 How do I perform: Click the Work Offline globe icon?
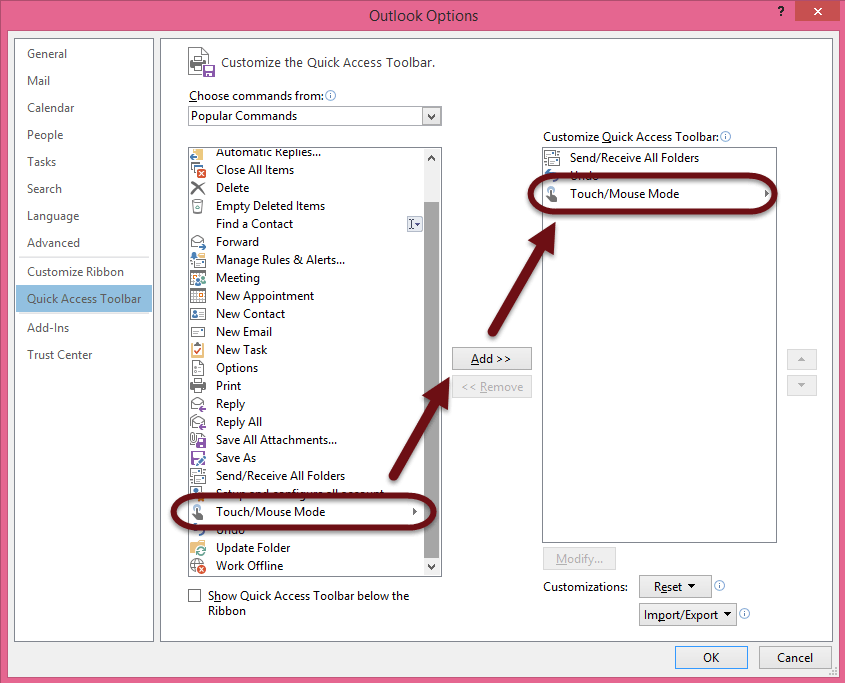[x=198, y=566]
